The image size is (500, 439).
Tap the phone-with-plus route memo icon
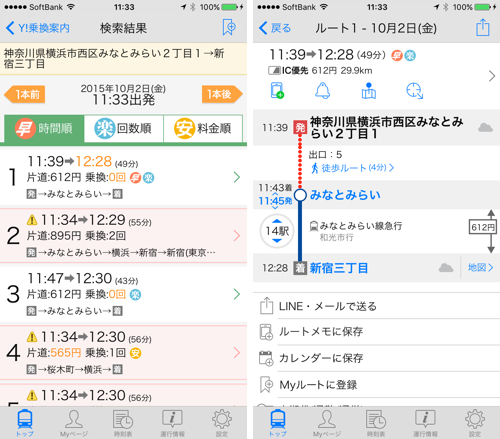pos(277,90)
